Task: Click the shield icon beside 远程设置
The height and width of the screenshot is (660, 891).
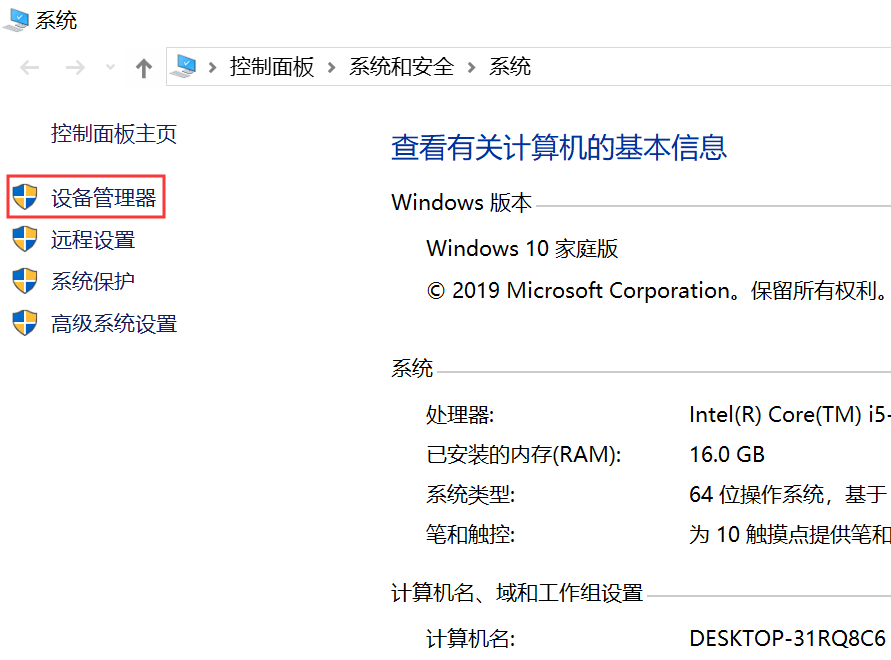Action: [x=25, y=240]
